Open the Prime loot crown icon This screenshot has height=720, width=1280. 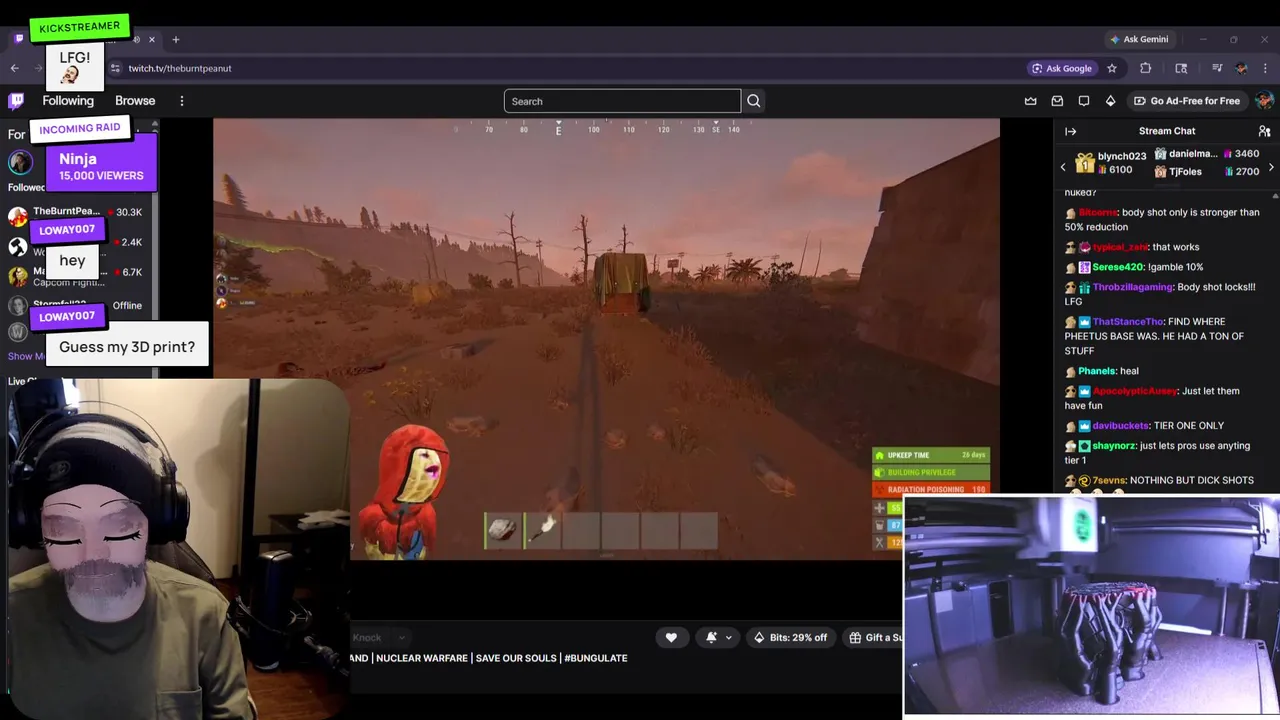pos(1031,101)
